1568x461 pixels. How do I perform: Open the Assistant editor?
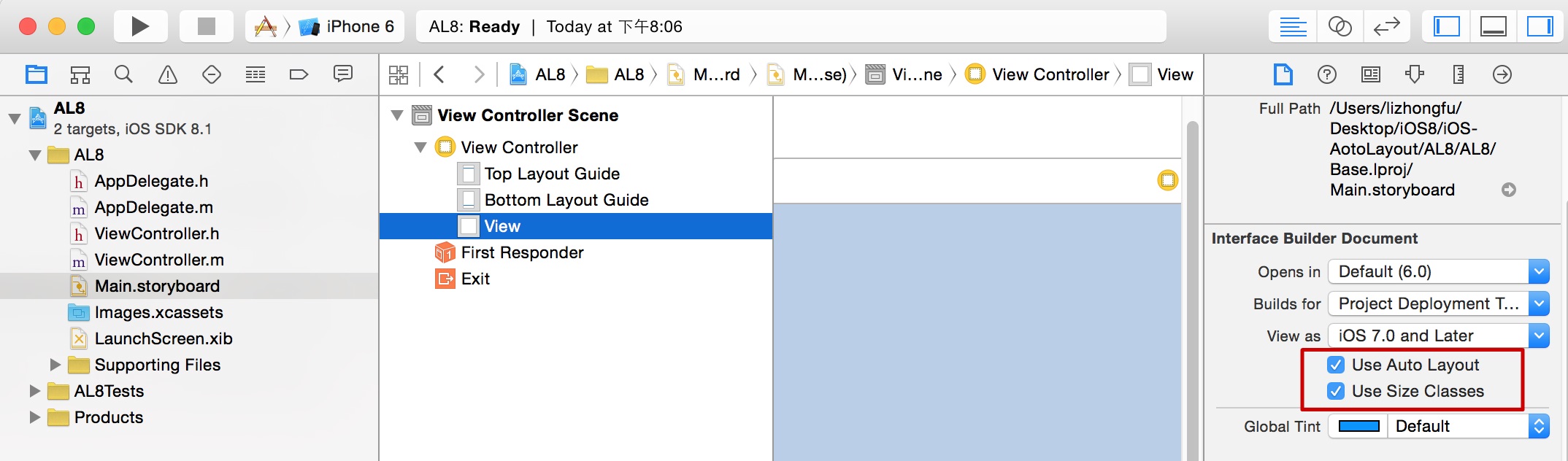point(1340,27)
